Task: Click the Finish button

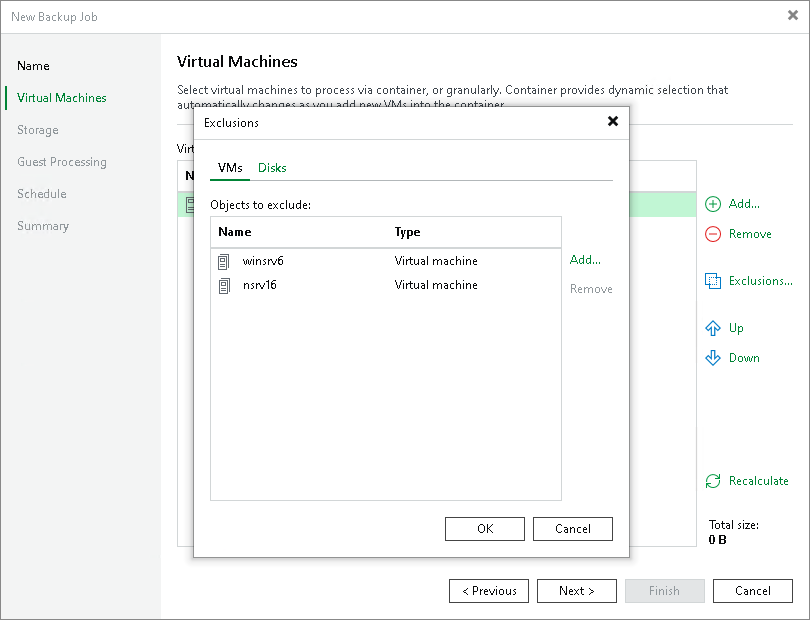Action: point(665,591)
